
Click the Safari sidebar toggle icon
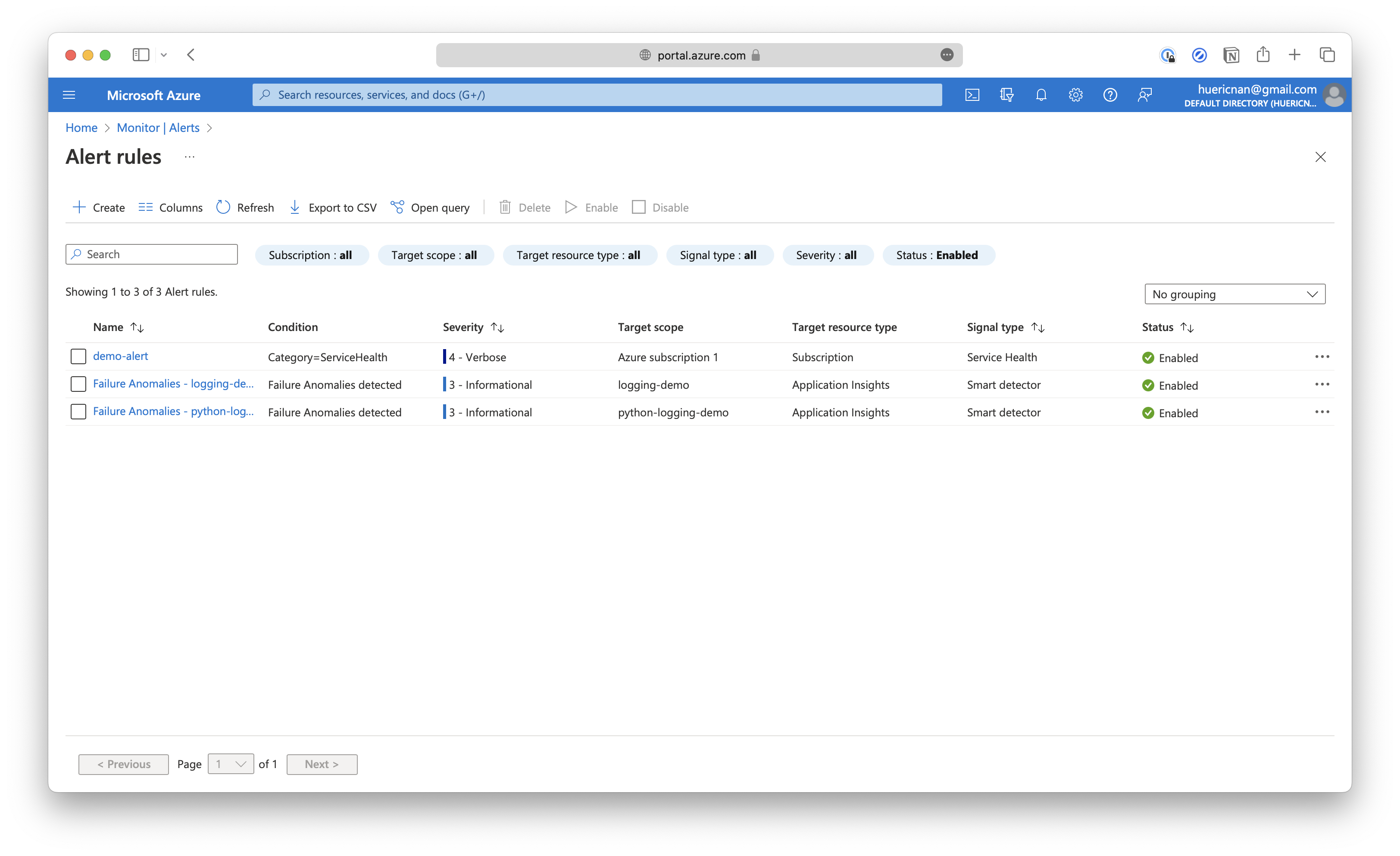coord(141,55)
